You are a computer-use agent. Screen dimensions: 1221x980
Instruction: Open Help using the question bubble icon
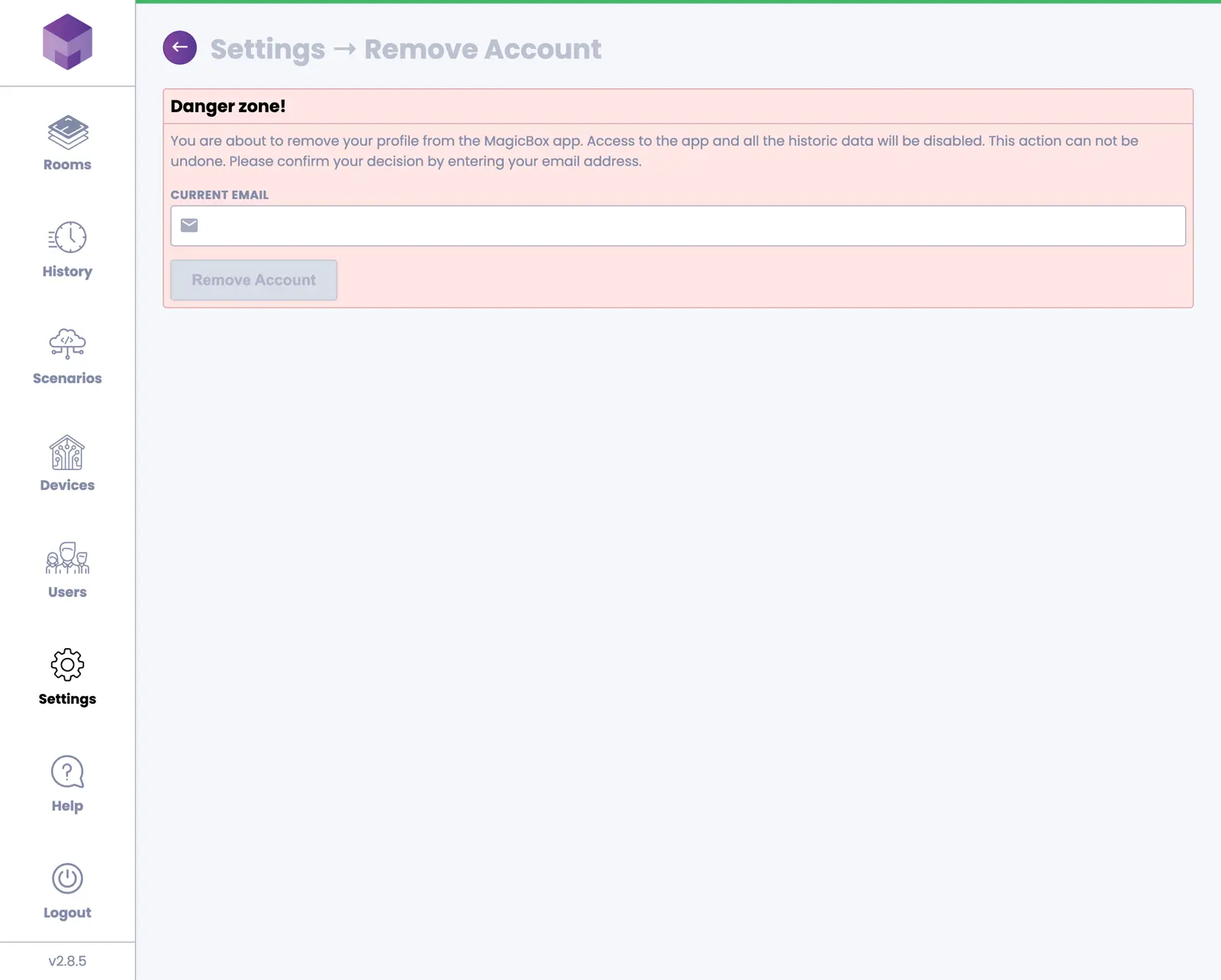click(68, 772)
